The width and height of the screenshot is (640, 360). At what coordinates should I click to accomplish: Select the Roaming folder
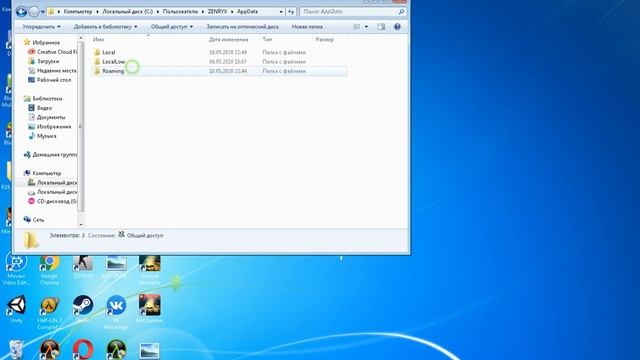113,71
